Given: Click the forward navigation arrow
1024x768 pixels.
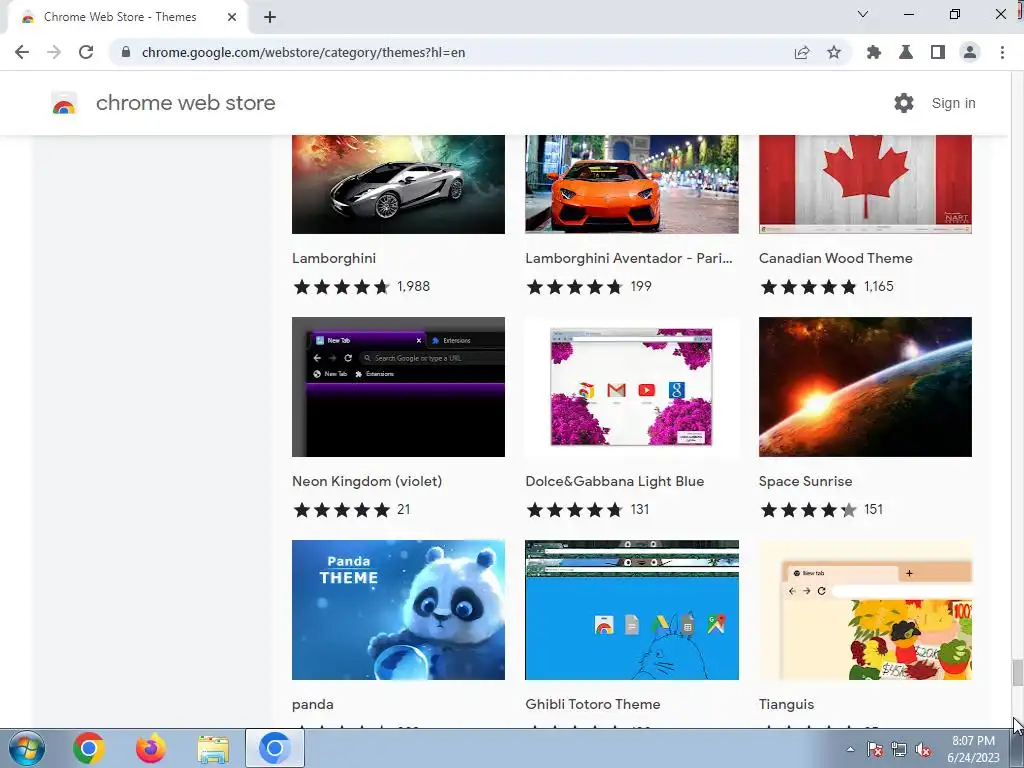Looking at the screenshot, I should [54, 52].
